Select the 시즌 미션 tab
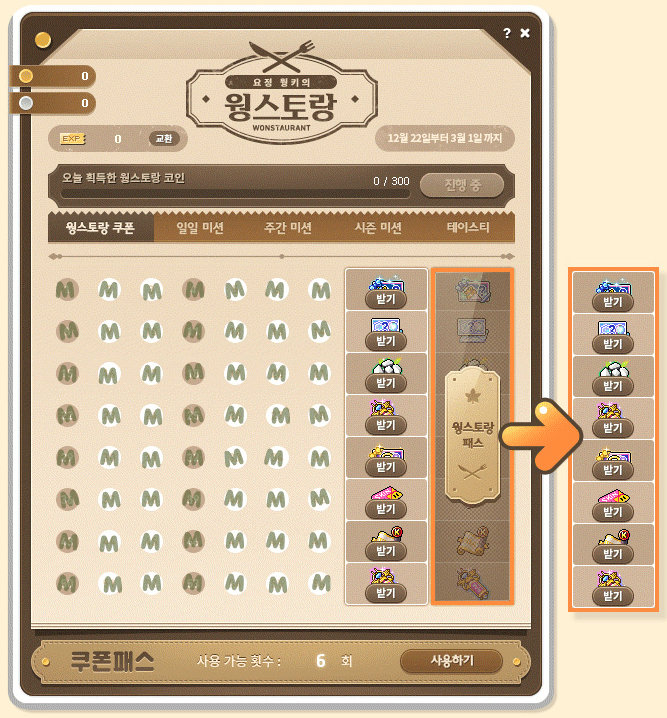Viewport: 667px width, 718px height. click(x=378, y=228)
